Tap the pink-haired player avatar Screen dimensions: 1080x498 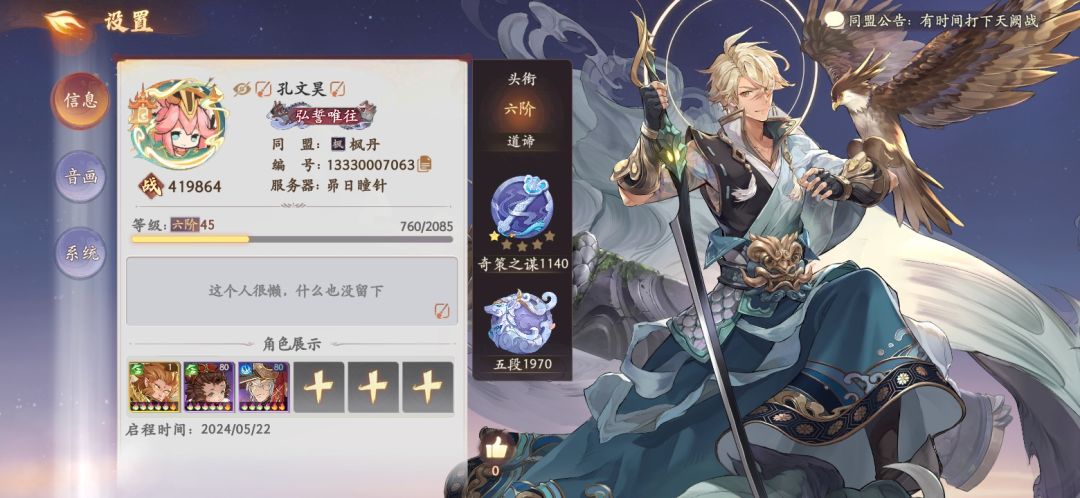coord(178,126)
